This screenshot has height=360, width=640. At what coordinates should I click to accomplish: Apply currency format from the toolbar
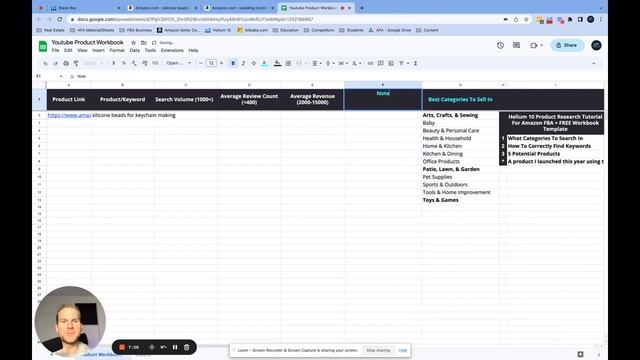pos(113,63)
